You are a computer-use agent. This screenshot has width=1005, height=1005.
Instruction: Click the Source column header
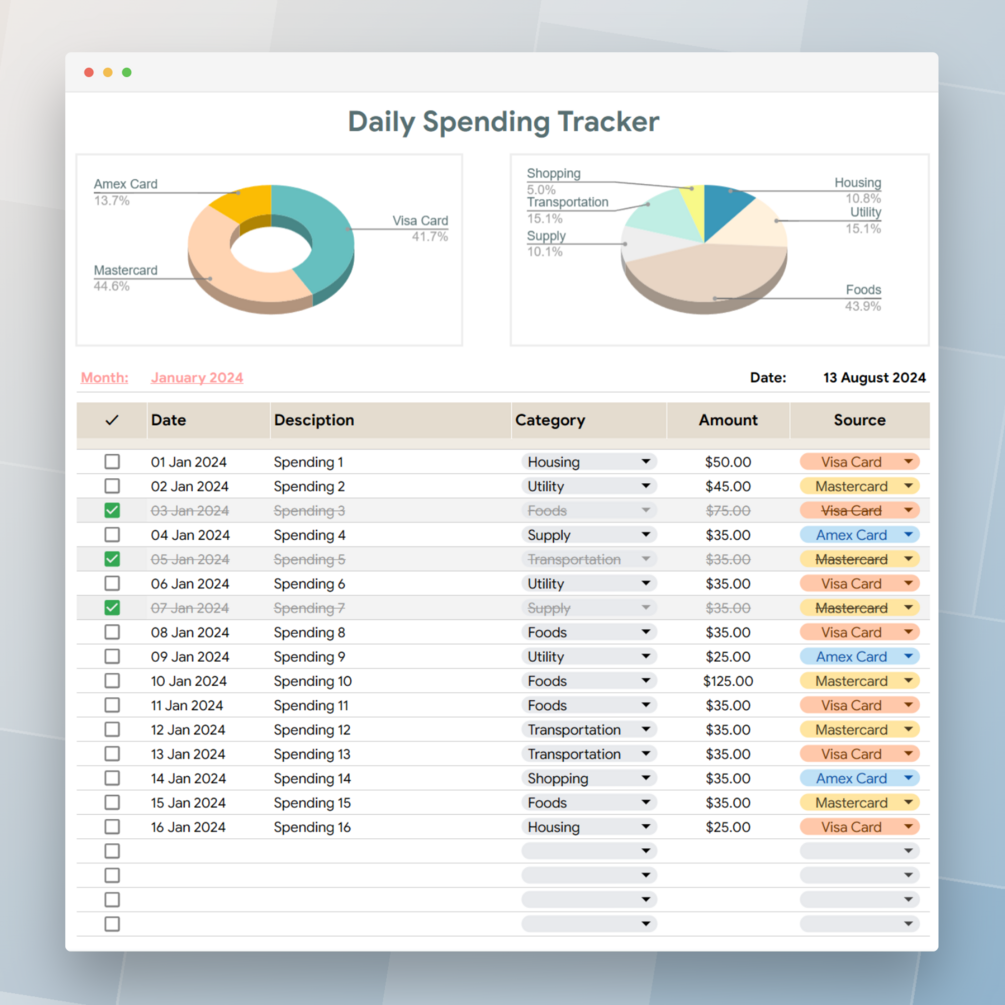[860, 420]
